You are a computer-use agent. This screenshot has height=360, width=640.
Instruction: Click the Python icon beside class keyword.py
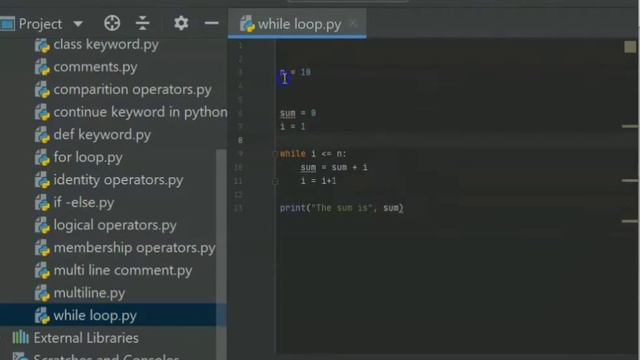[42, 45]
